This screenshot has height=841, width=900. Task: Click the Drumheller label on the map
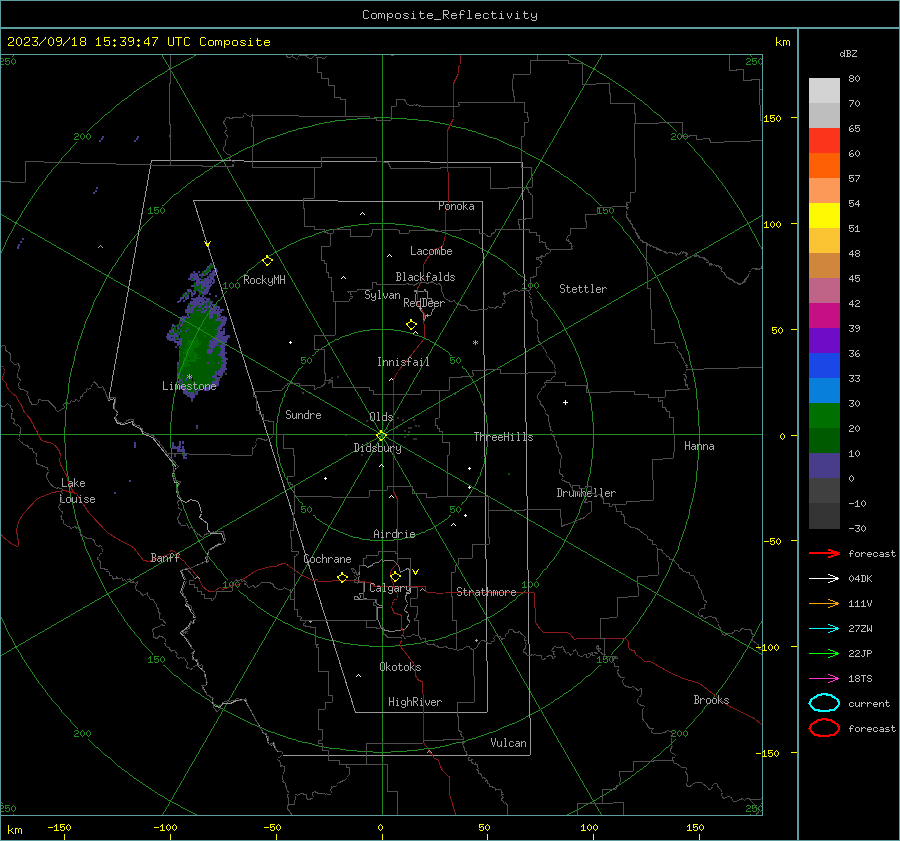(x=586, y=493)
